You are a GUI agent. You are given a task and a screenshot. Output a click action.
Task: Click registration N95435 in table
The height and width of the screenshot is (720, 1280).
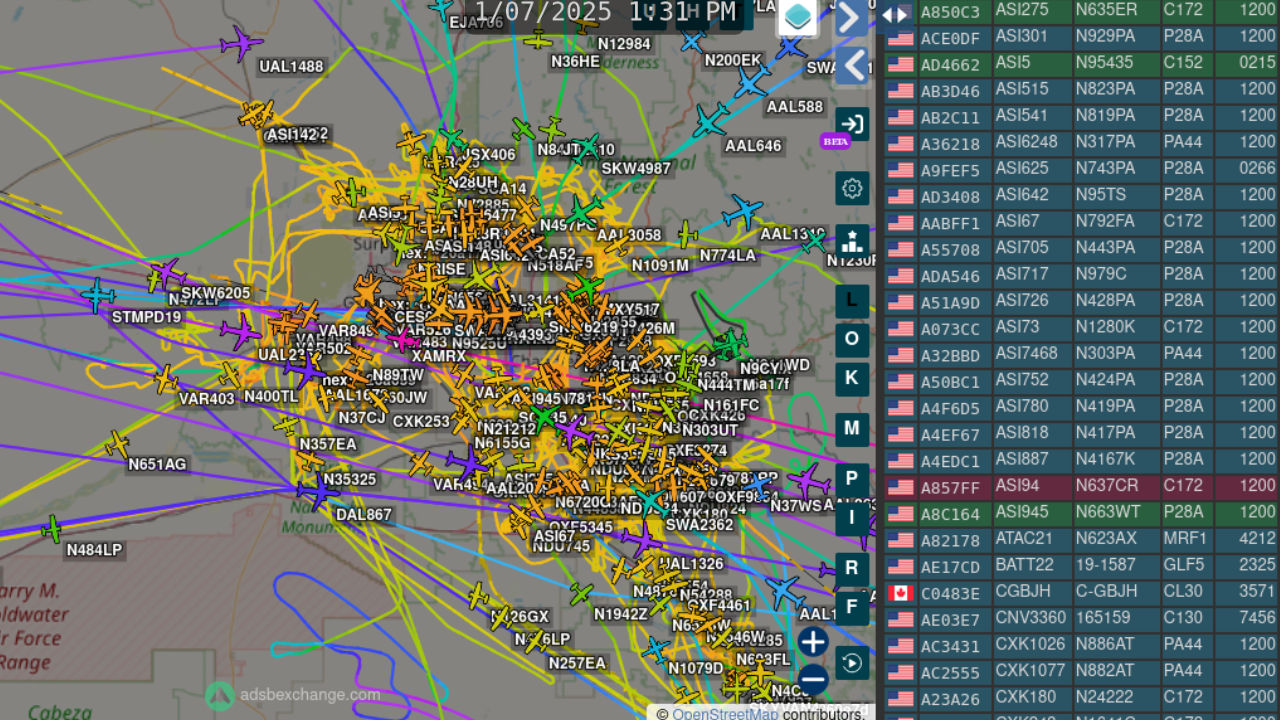pyautogui.click(x=1104, y=63)
